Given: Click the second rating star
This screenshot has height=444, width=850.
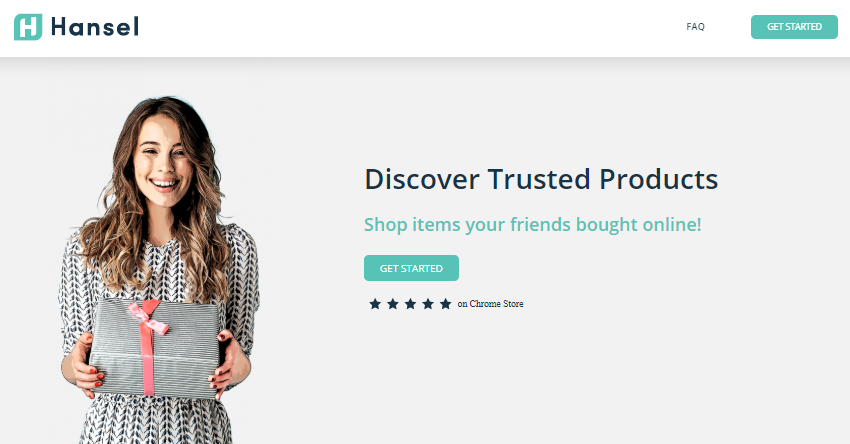Looking at the screenshot, I should [393, 304].
